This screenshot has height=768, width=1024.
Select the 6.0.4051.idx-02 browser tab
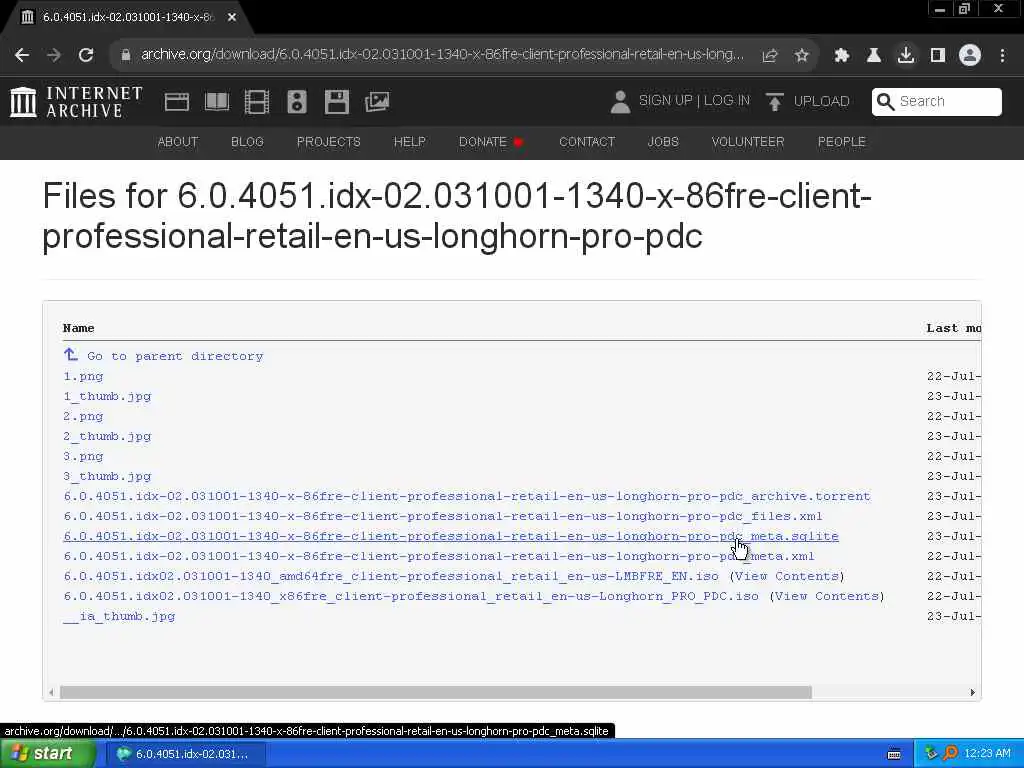[x=127, y=18]
